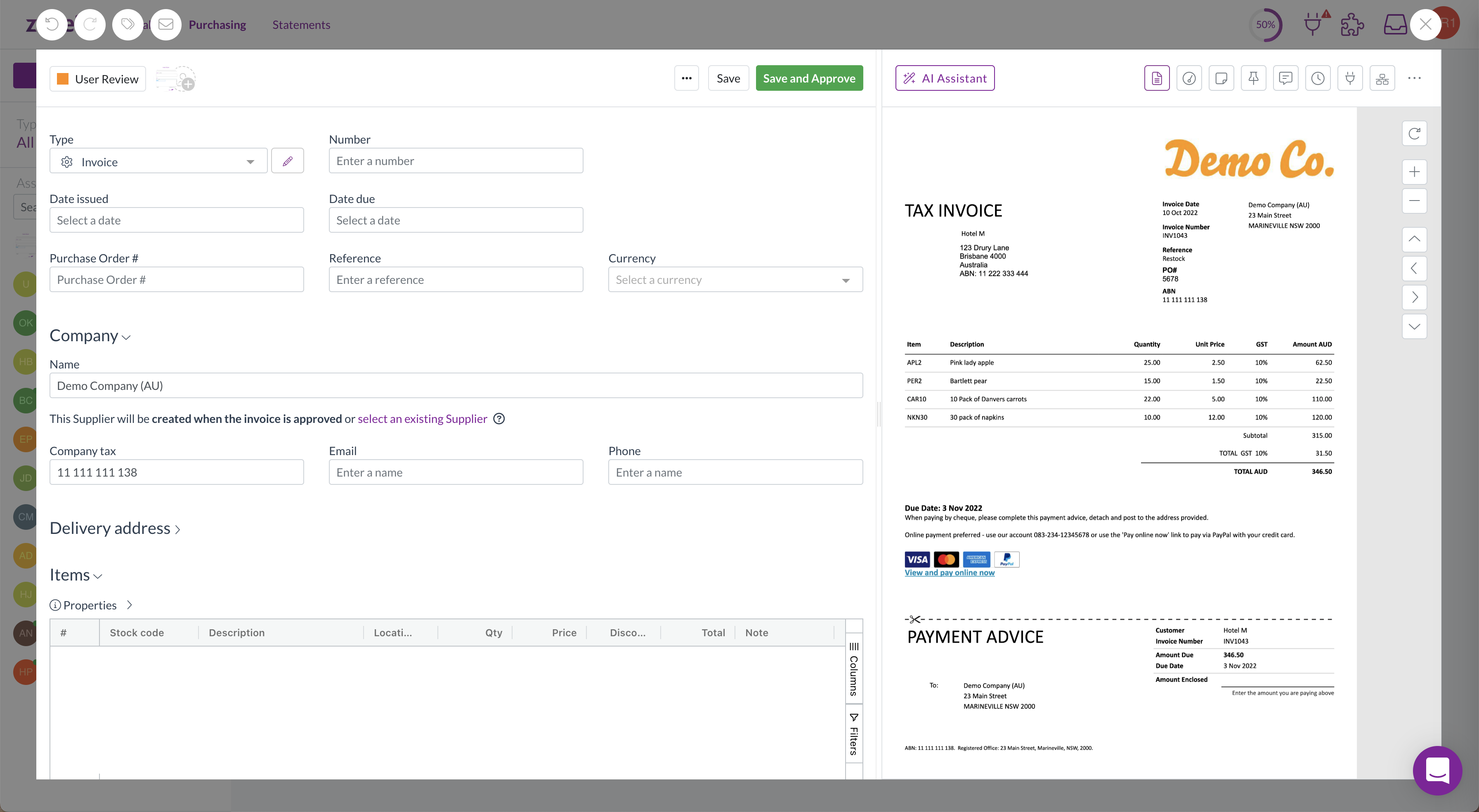Open the Columns side panel
Image resolution: width=1479 pixels, height=812 pixels.
coord(854,669)
